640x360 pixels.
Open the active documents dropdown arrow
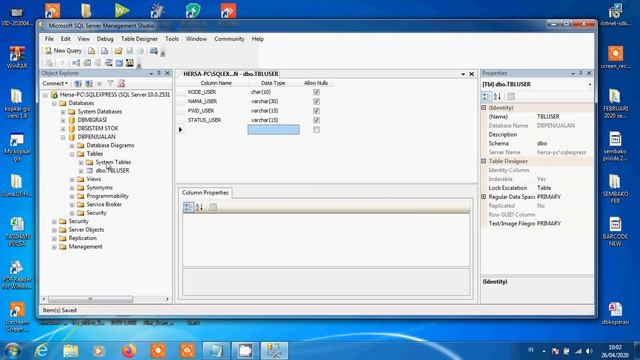(x=463, y=74)
